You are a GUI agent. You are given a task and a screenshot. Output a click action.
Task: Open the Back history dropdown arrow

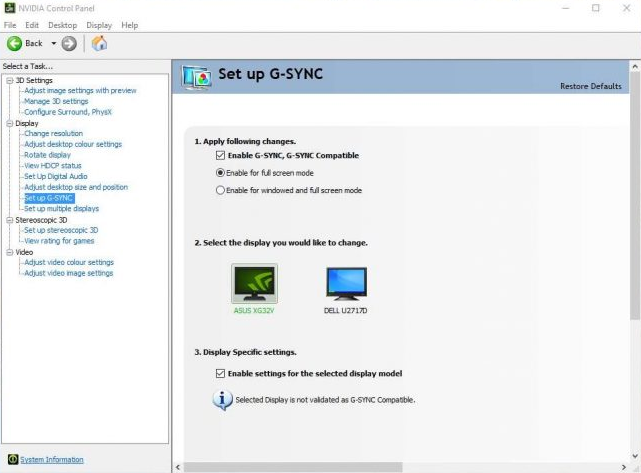[x=54, y=43]
